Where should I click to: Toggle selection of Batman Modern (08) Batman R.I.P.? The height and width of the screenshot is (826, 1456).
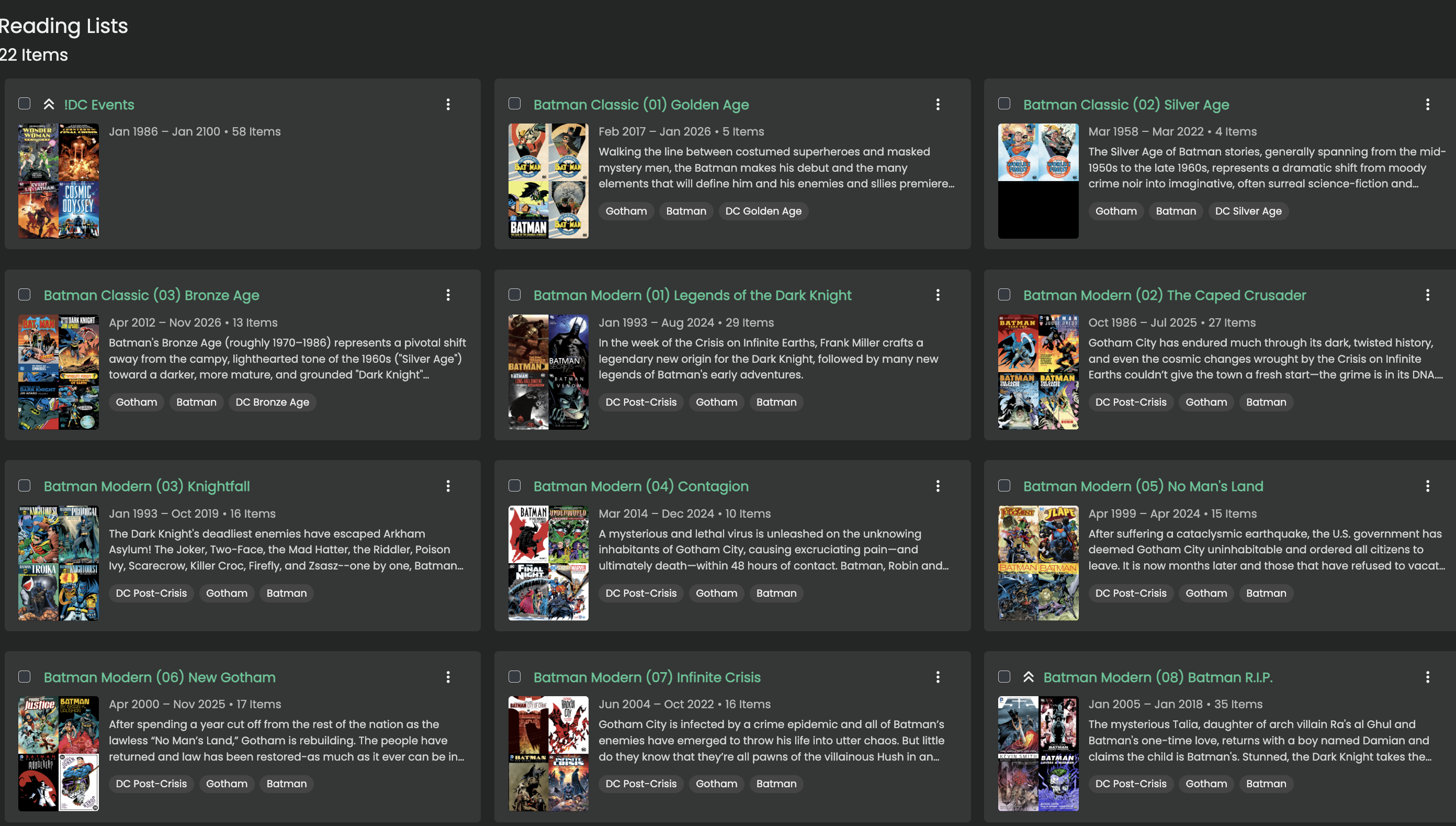click(1004, 676)
